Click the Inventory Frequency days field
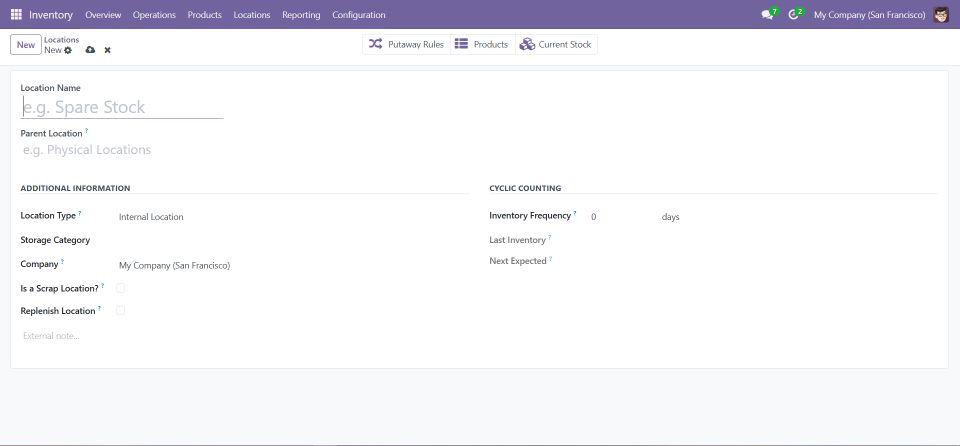The image size is (960, 446). point(620,217)
